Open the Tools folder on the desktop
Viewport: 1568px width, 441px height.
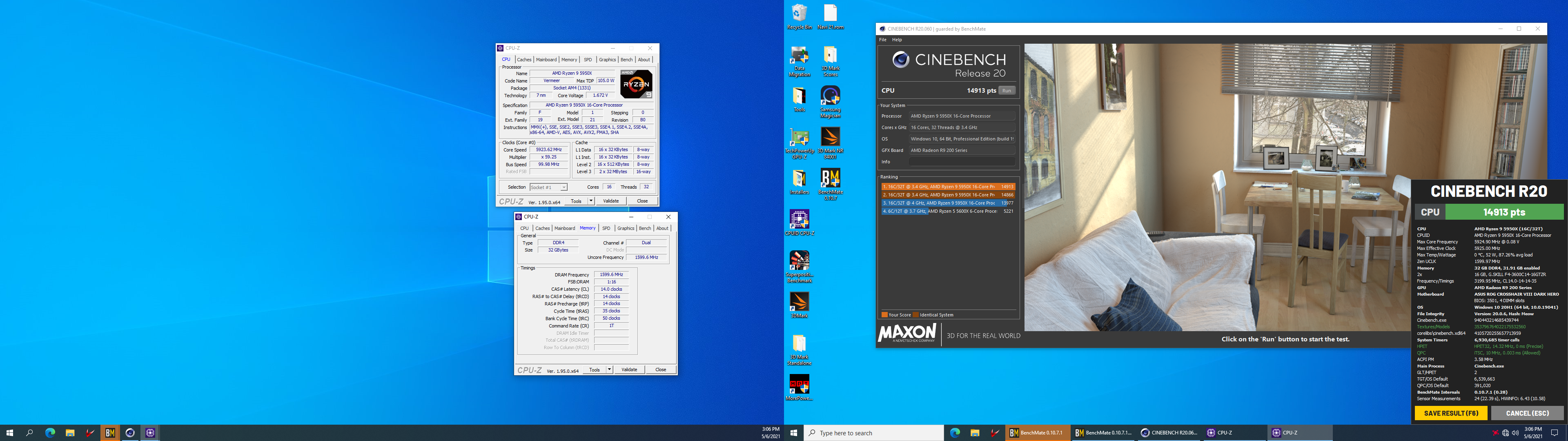799,100
